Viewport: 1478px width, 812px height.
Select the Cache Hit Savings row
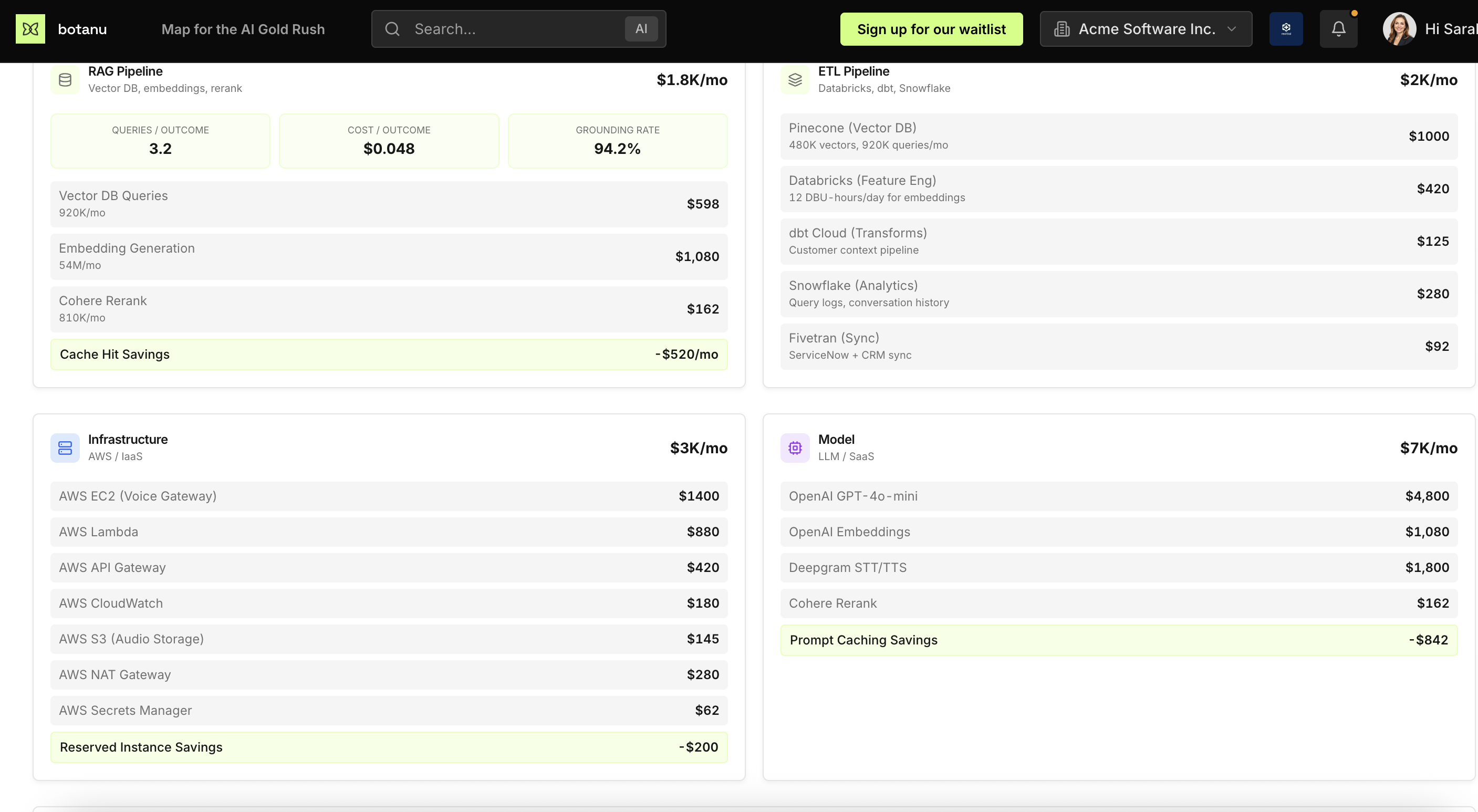point(389,354)
